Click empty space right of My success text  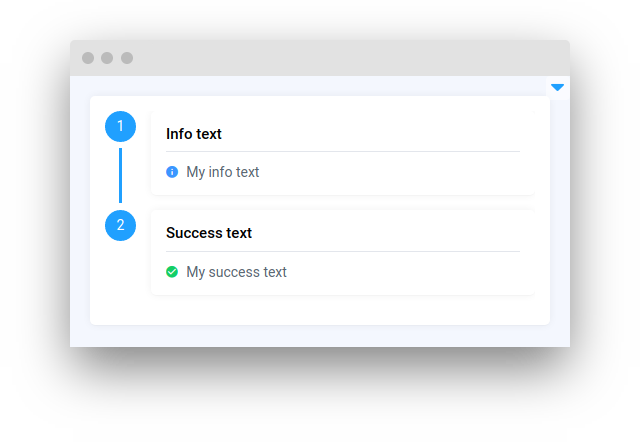(x=420, y=272)
